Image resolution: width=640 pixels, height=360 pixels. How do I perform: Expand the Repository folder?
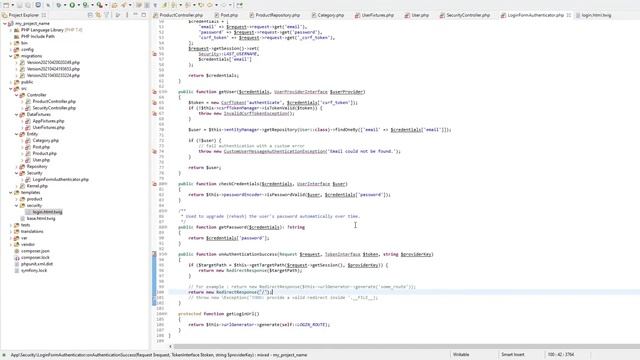click(16, 167)
